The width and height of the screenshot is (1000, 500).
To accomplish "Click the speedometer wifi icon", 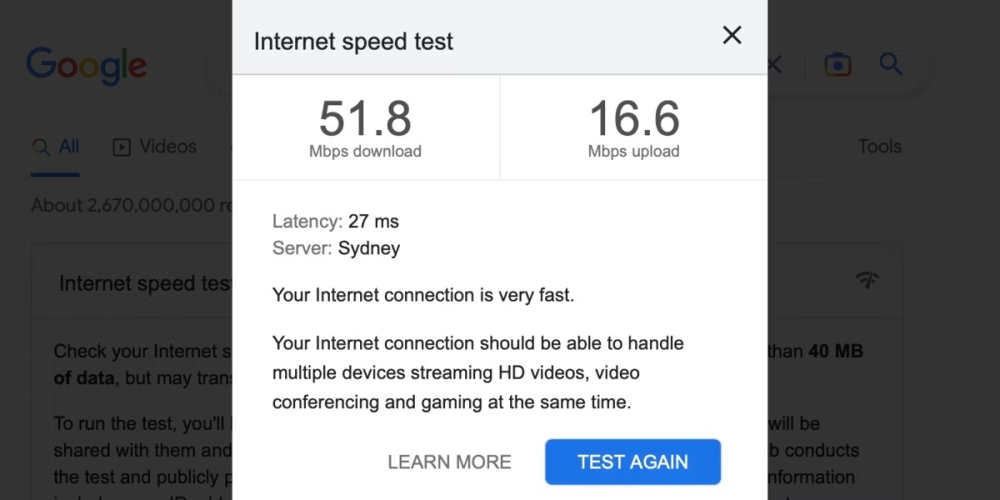I will pos(867,280).
